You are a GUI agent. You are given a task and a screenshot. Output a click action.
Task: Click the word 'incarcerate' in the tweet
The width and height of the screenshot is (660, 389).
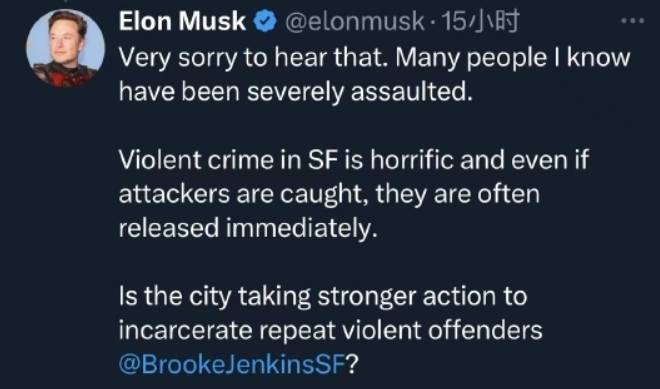tap(186, 330)
